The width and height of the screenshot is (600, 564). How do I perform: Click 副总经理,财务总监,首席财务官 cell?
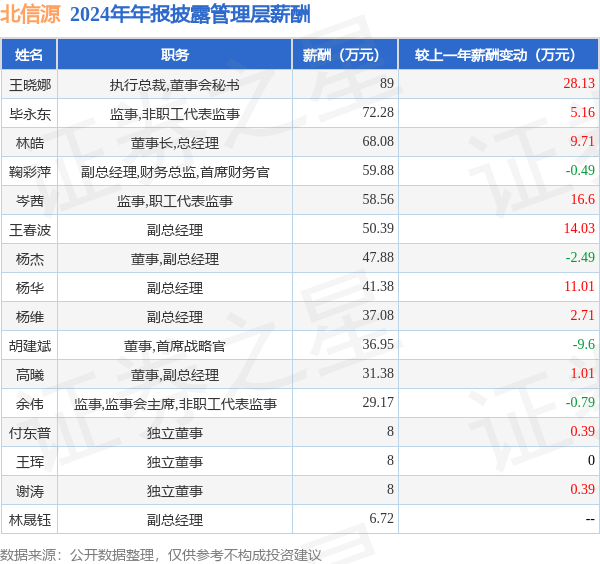174,172
